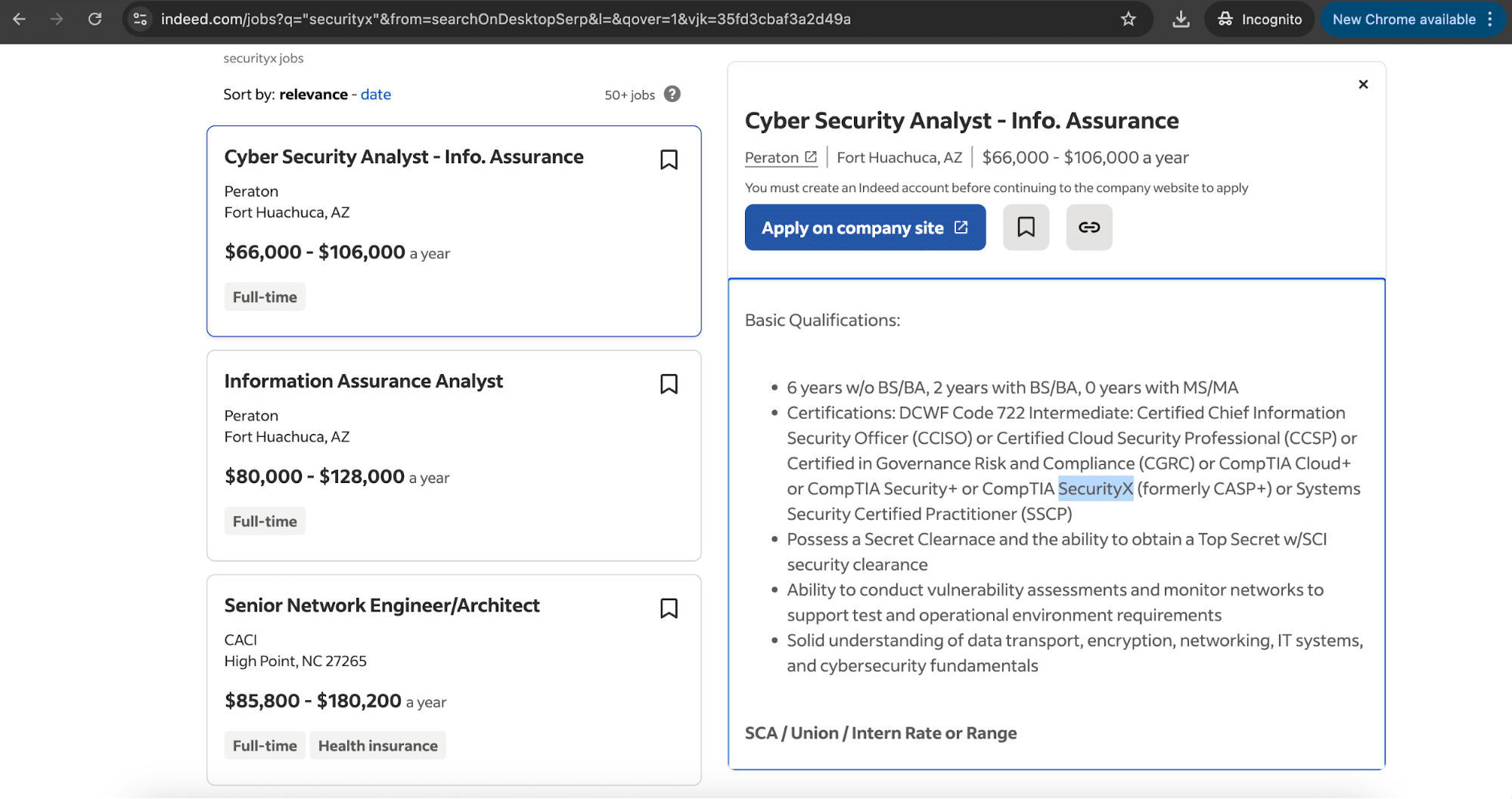
Task: Open Chrome three-dot menu
Action: coord(1491,19)
